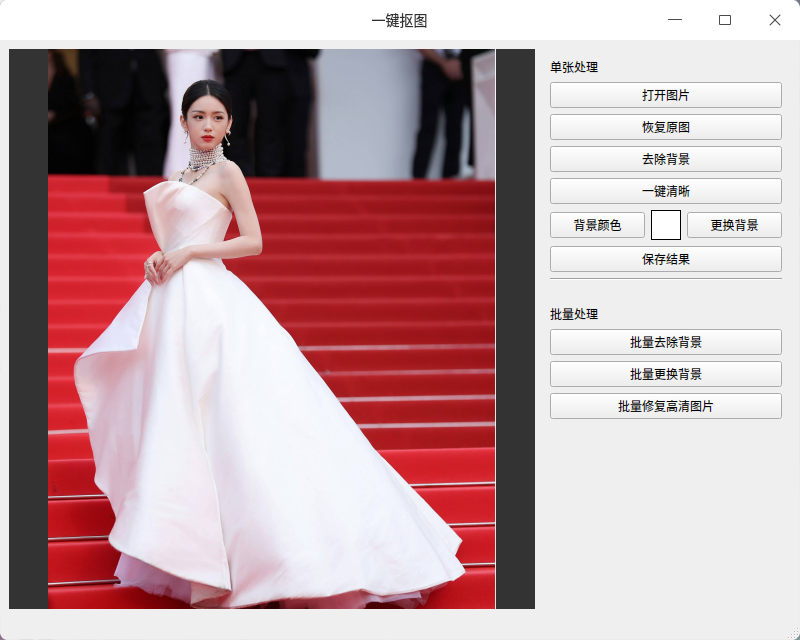Open an image with 打开图片 button

click(x=665, y=95)
